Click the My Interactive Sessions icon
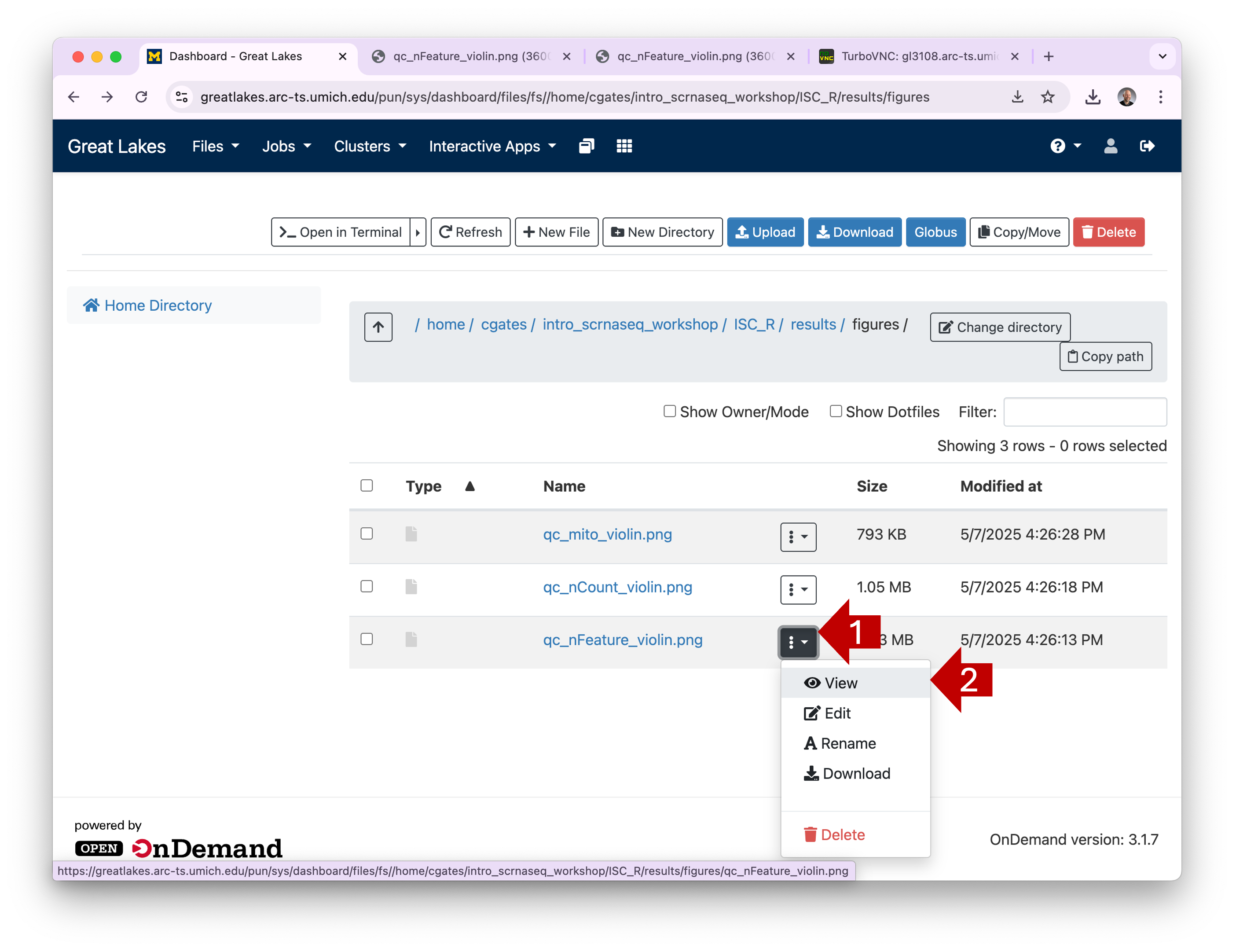 (586, 146)
